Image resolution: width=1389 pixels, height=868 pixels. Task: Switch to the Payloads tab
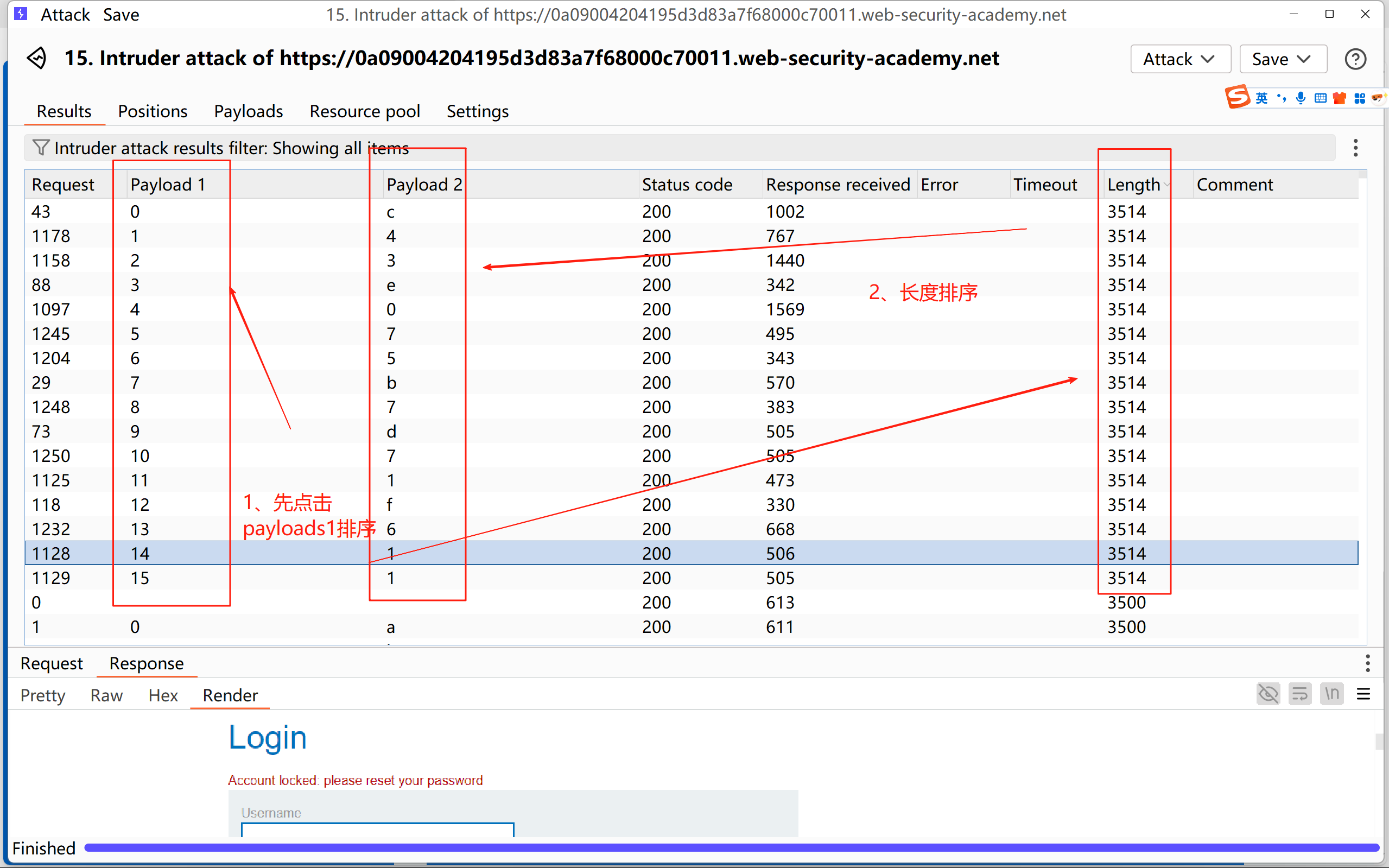pyautogui.click(x=248, y=111)
